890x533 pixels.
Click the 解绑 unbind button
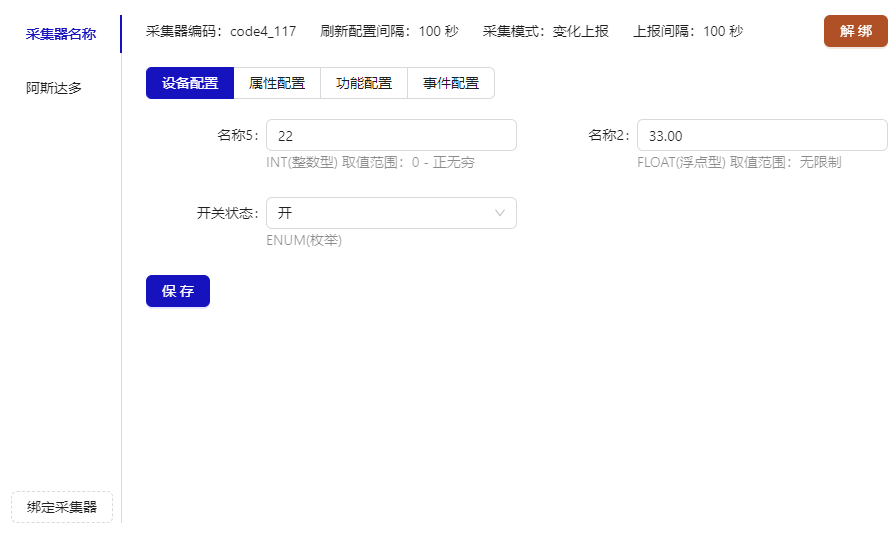855,31
